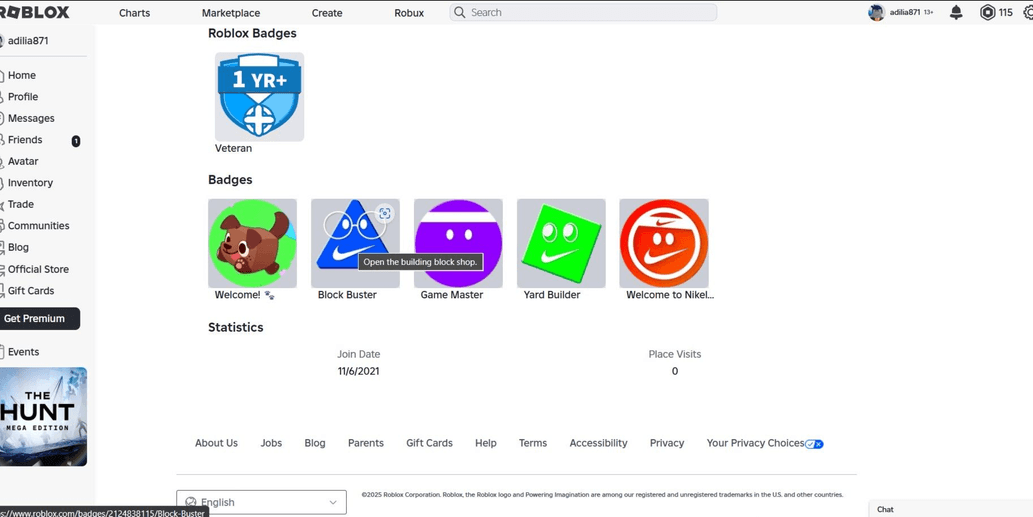Screen dimensions: 1033x517
Task: Click the scan icon on Block Buster badge
Action: pyautogui.click(x=385, y=213)
